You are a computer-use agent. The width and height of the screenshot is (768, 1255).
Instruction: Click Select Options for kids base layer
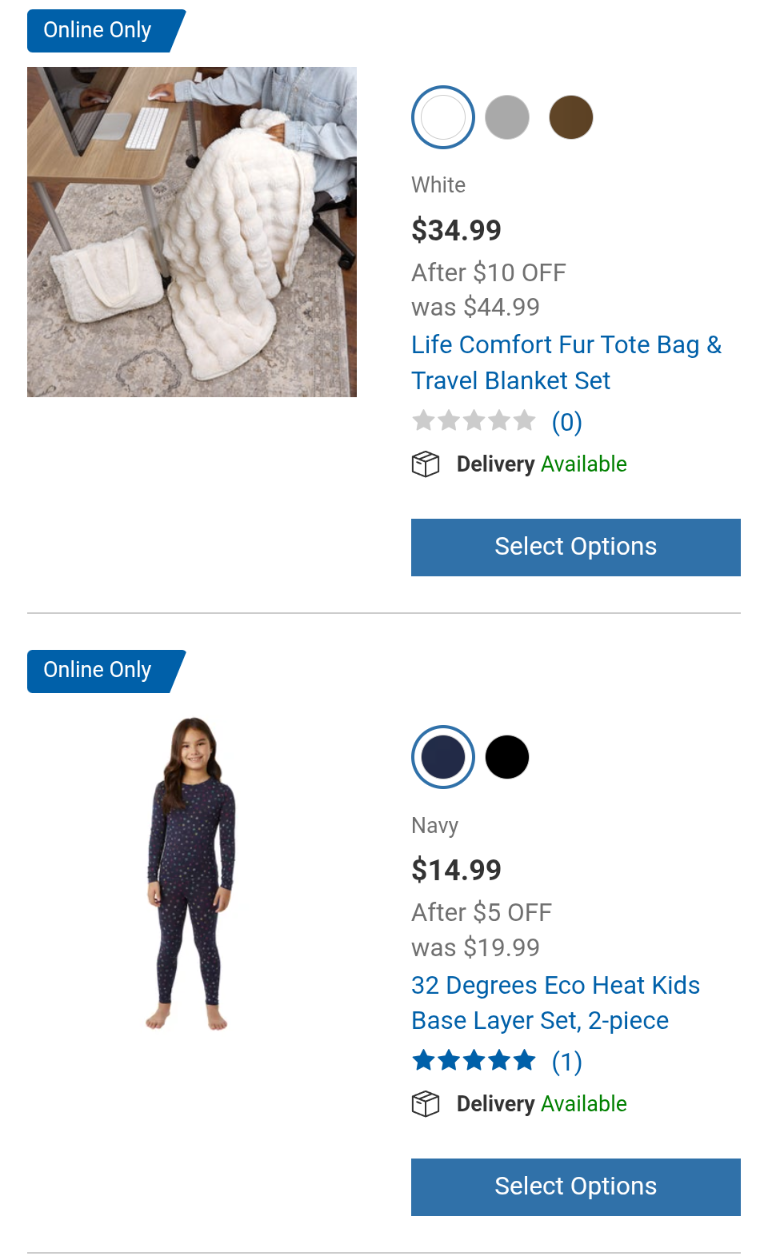click(x=575, y=1187)
